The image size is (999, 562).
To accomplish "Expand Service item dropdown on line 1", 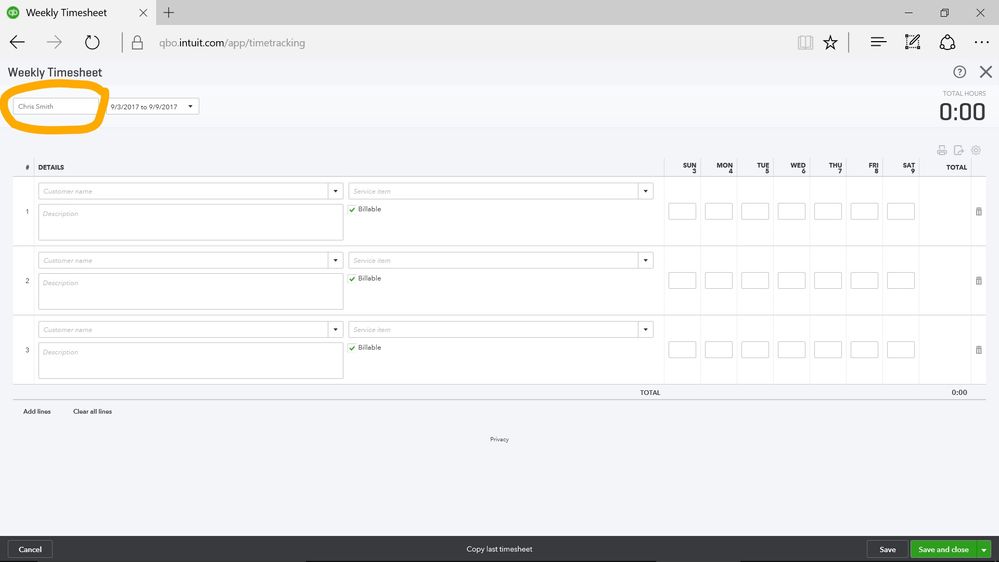I will (x=645, y=191).
